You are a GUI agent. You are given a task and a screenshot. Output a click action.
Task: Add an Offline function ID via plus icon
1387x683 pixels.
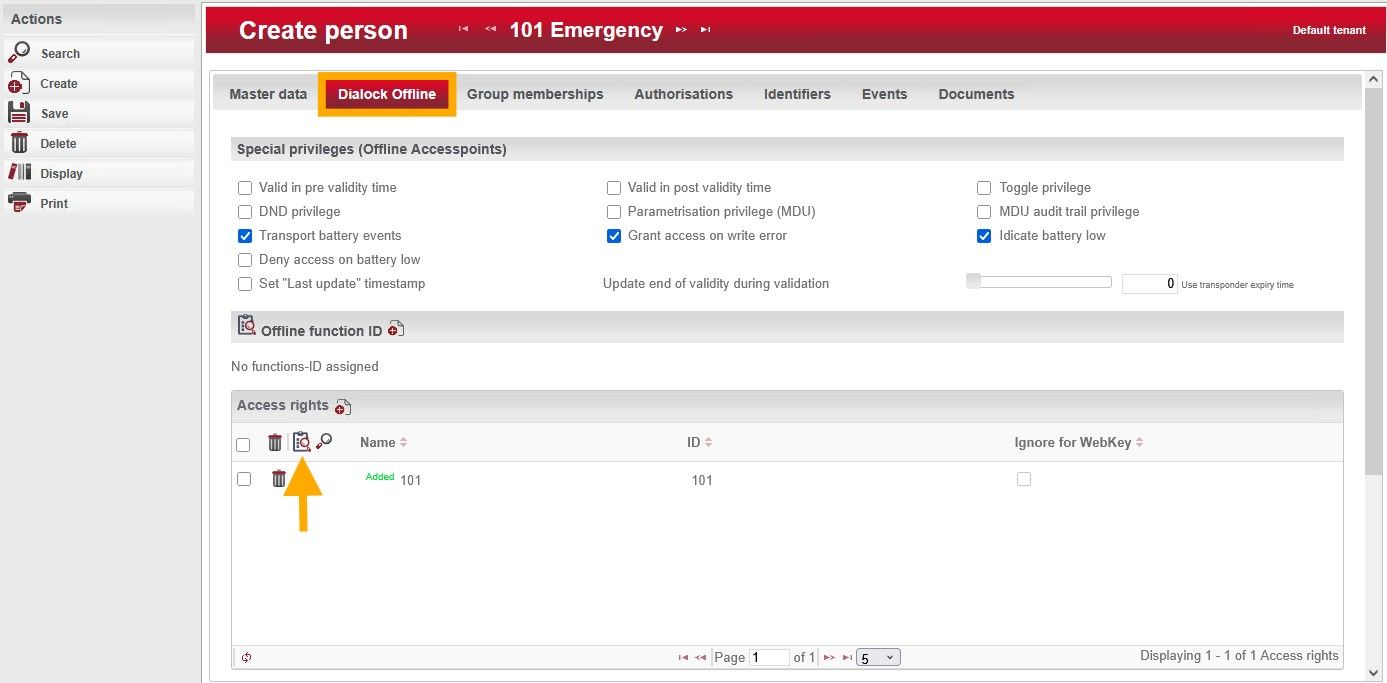point(396,330)
